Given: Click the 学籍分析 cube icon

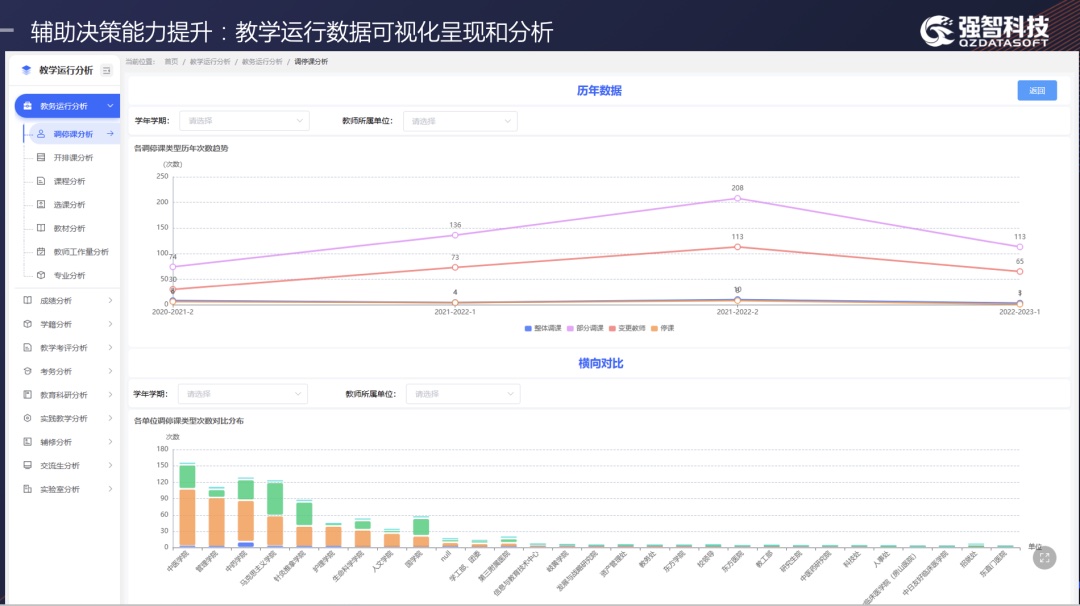Looking at the screenshot, I should pos(28,324).
